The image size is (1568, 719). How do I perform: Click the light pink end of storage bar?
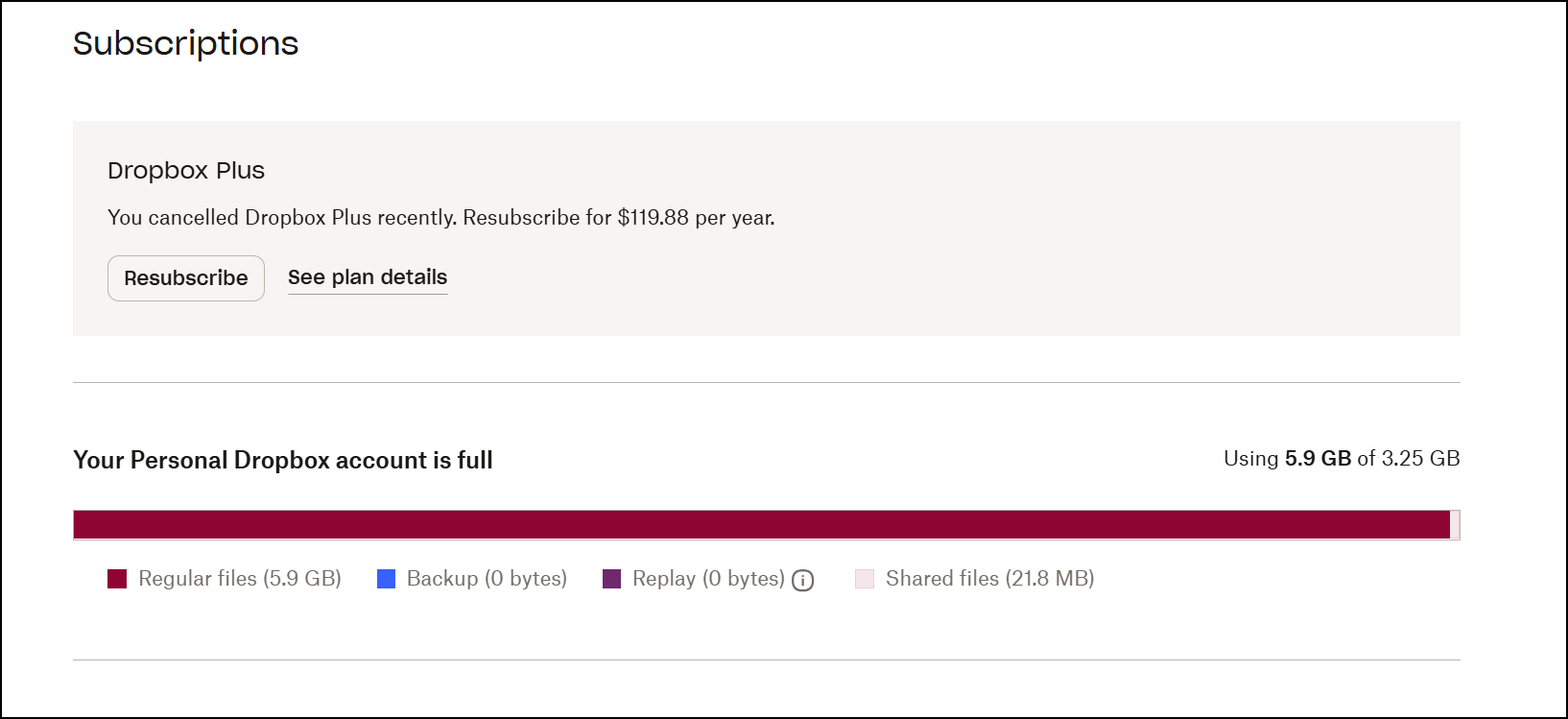tap(1455, 525)
